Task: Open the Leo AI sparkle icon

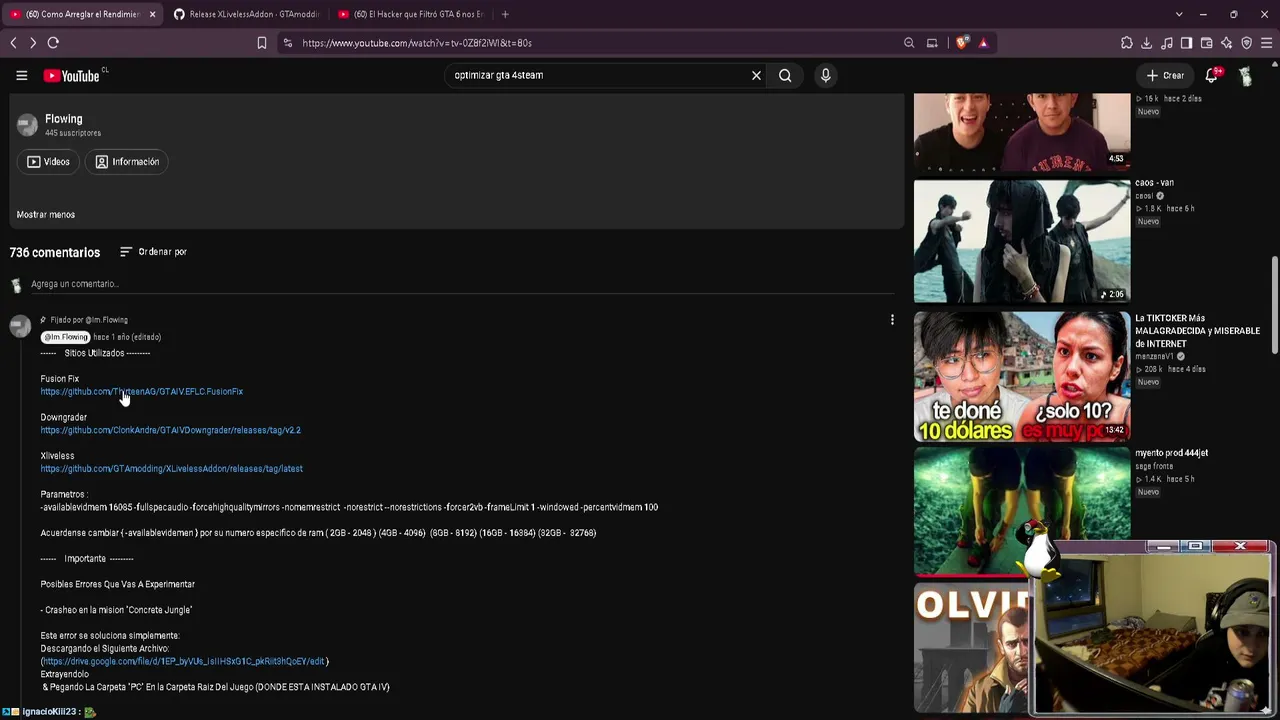Action: click(x=1227, y=43)
